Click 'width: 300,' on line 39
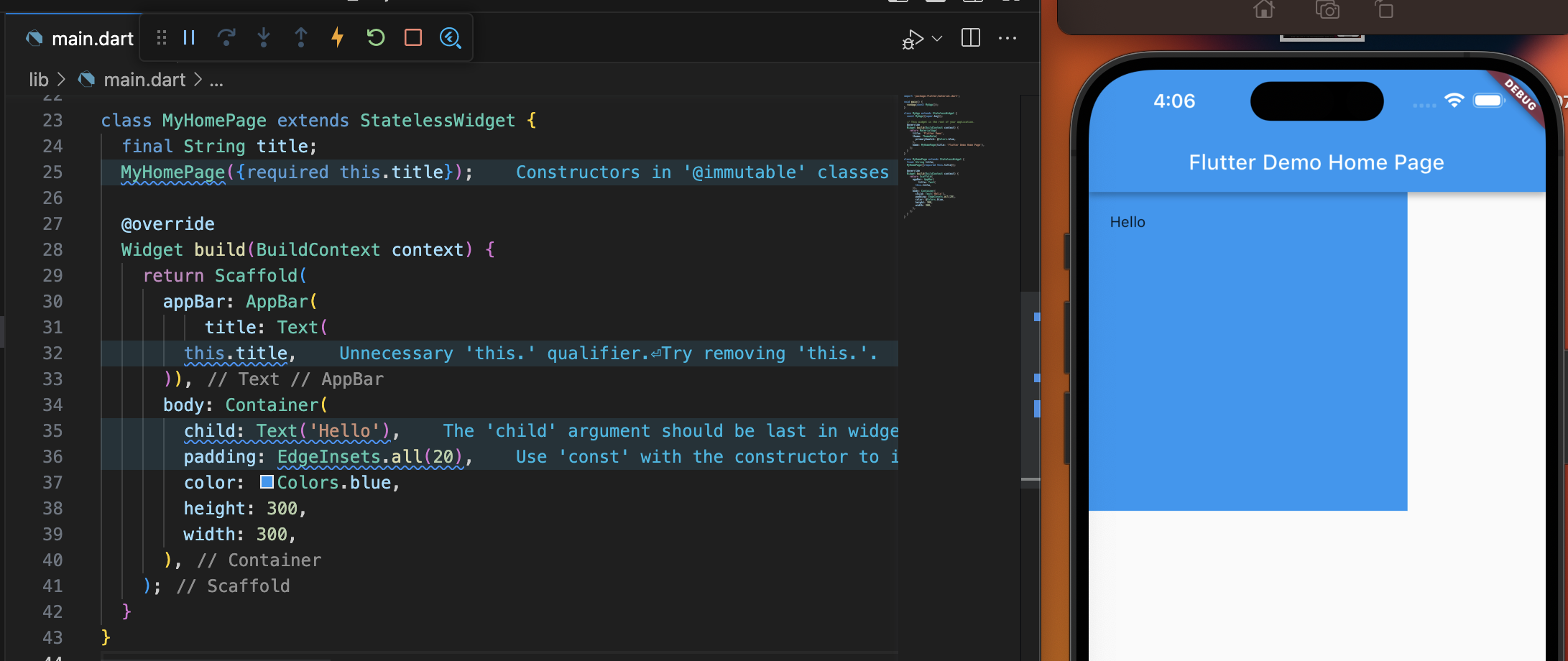Screen dimensions: 1568x661 coord(240,535)
